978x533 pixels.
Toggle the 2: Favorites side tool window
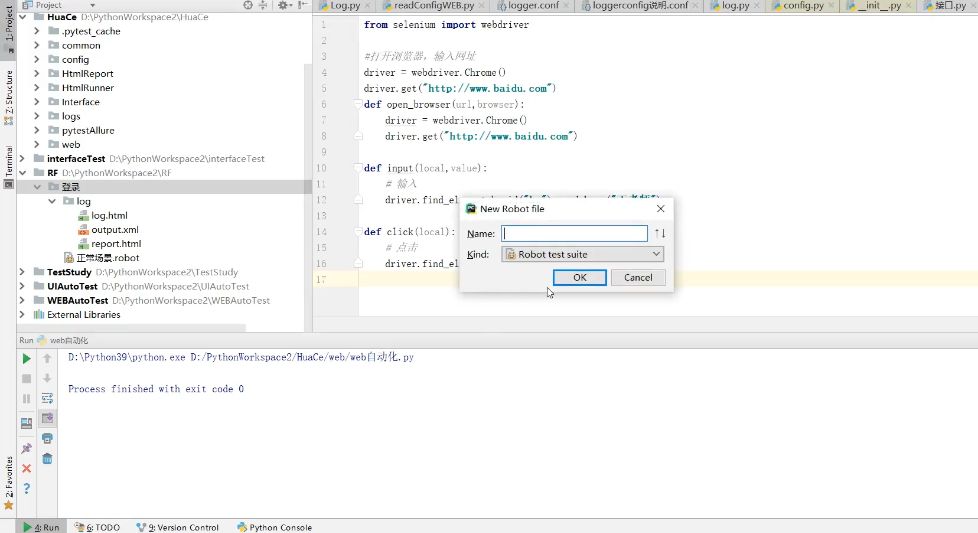[x=9, y=482]
